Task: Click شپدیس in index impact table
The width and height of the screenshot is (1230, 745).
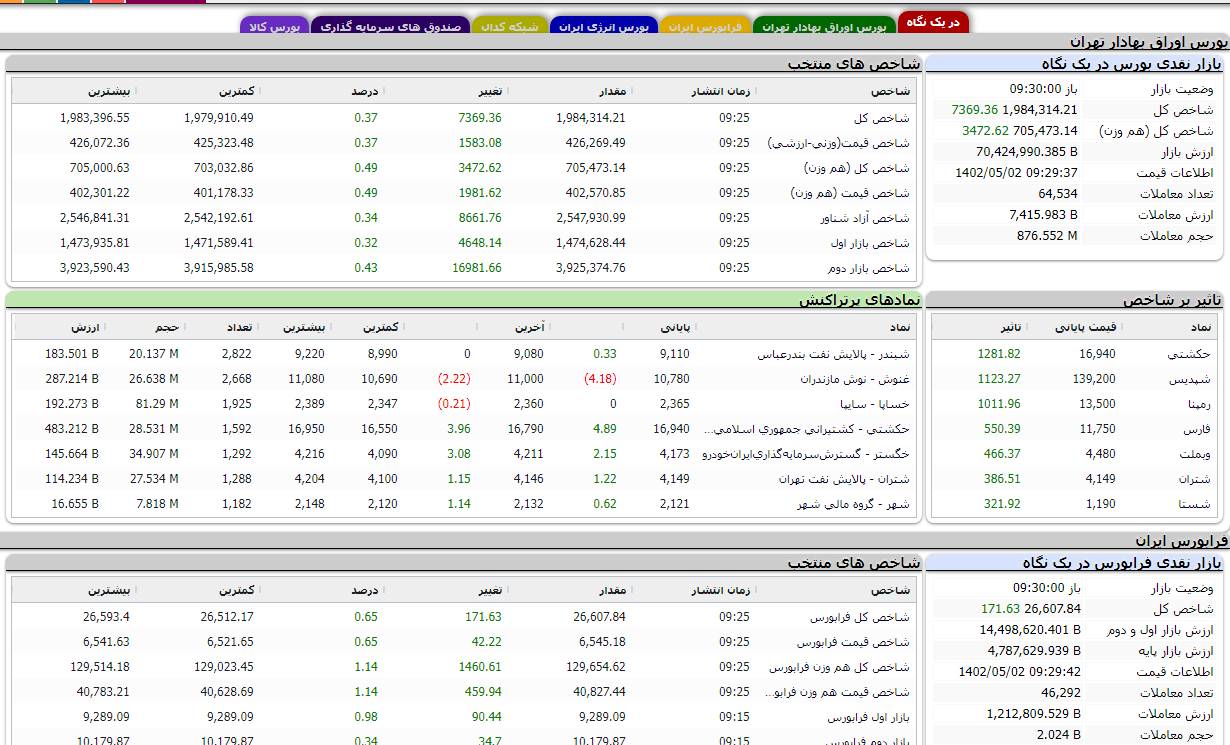Action: tap(1191, 379)
